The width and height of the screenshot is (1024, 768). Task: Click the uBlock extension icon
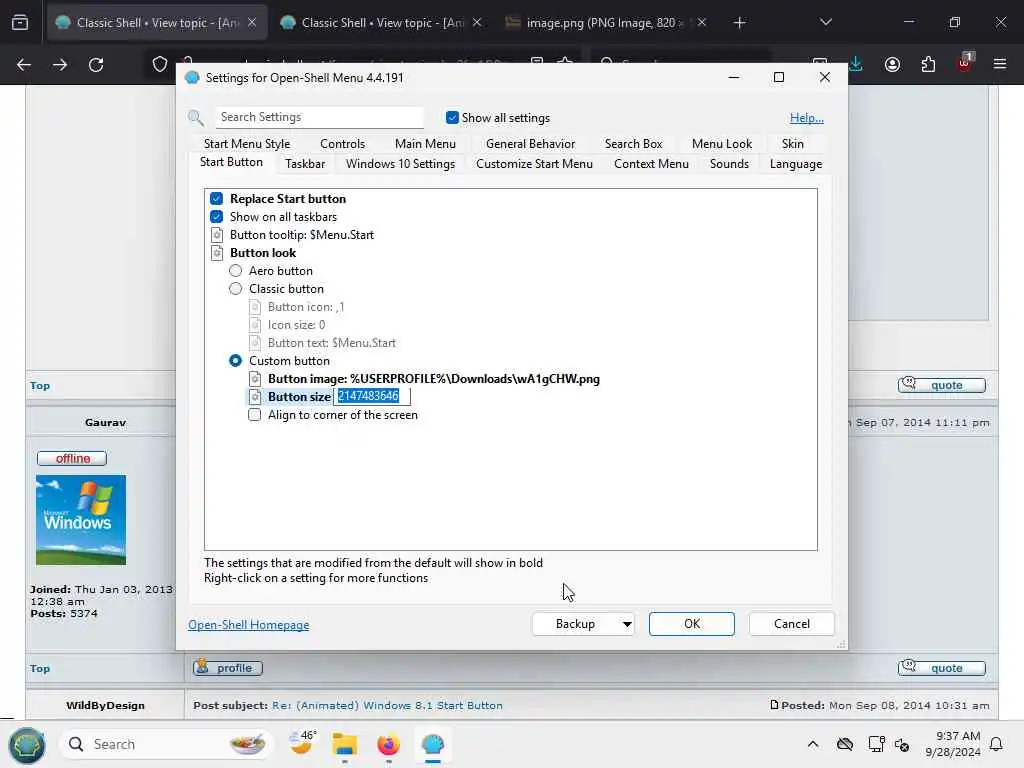click(965, 63)
